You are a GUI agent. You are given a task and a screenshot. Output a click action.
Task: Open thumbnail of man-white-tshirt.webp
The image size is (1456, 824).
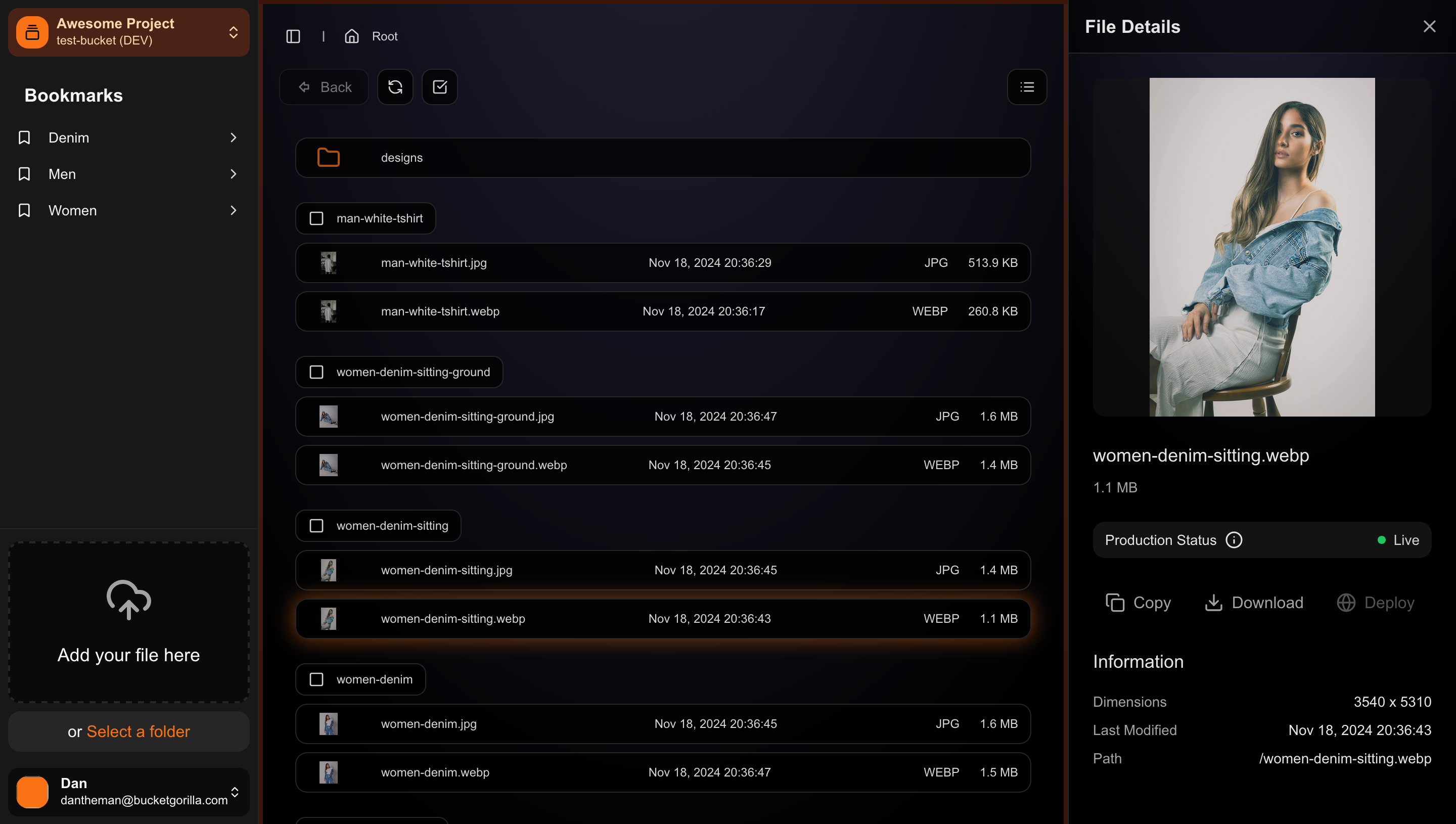coord(328,311)
